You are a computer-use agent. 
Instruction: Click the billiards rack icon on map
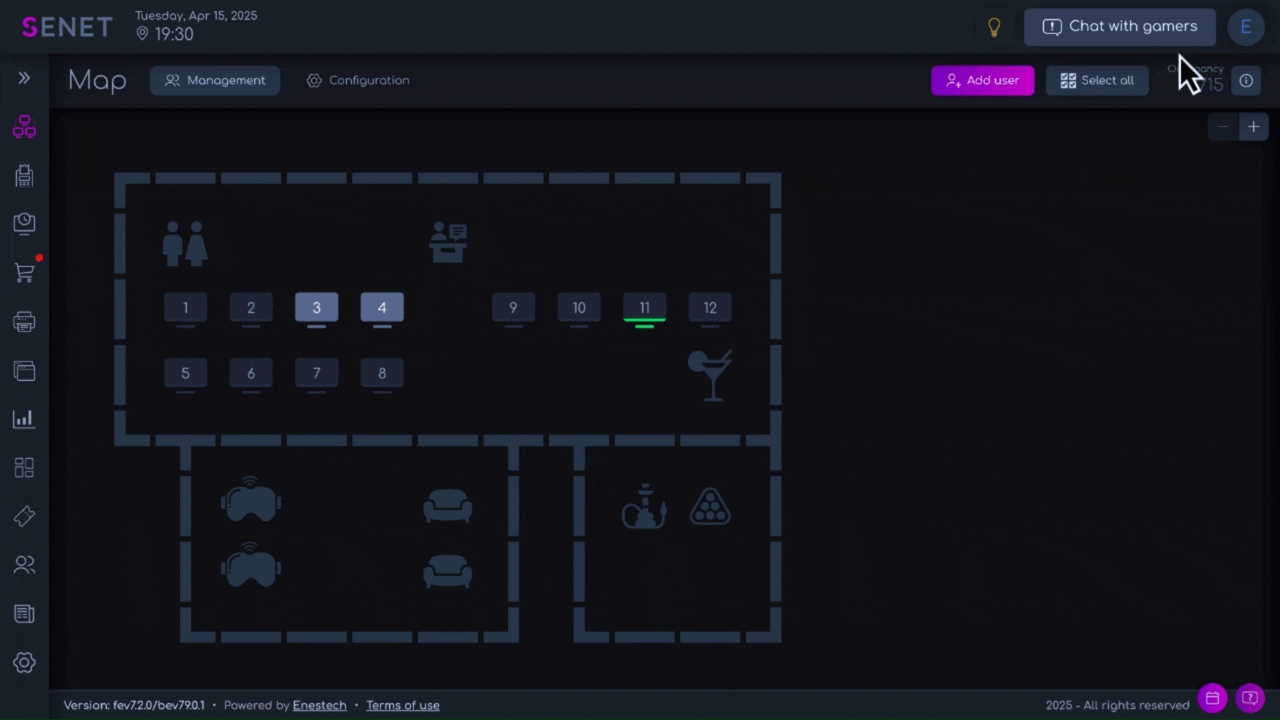pyautogui.click(x=710, y=507)
